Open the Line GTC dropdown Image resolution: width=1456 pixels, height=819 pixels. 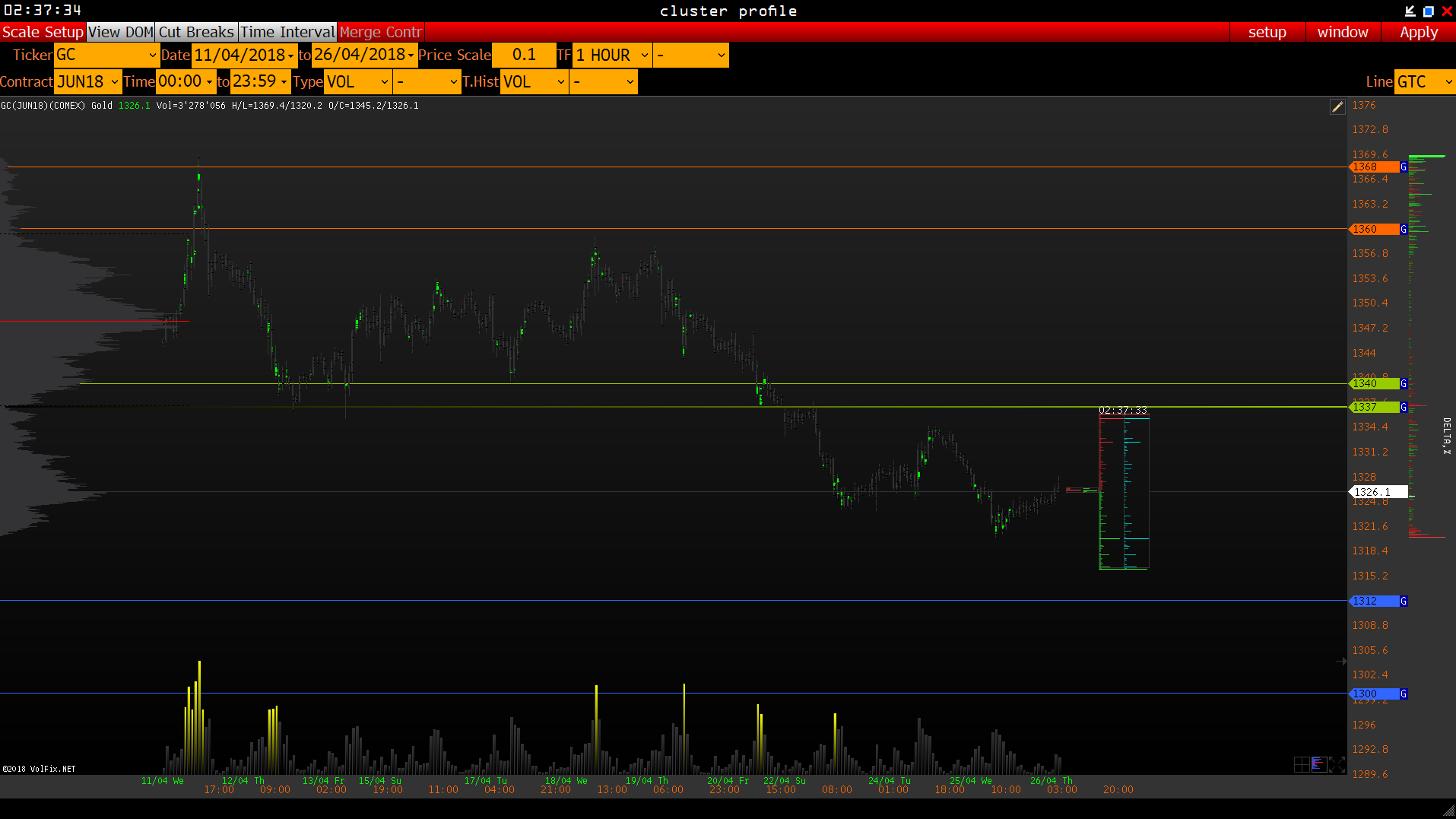tap(1424, 81)
